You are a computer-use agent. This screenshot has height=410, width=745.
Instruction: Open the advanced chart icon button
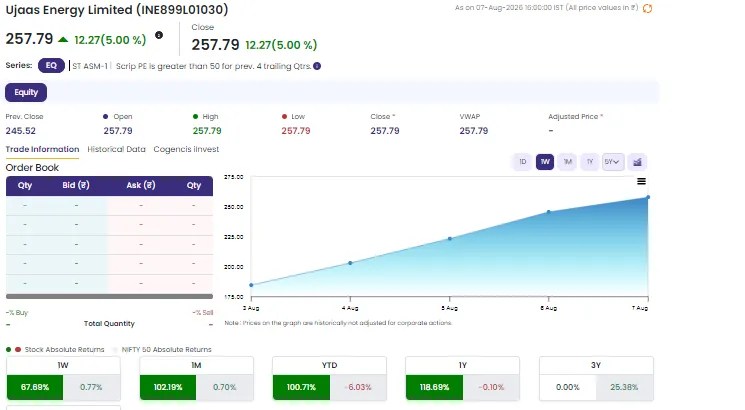(x=637, y=162)
